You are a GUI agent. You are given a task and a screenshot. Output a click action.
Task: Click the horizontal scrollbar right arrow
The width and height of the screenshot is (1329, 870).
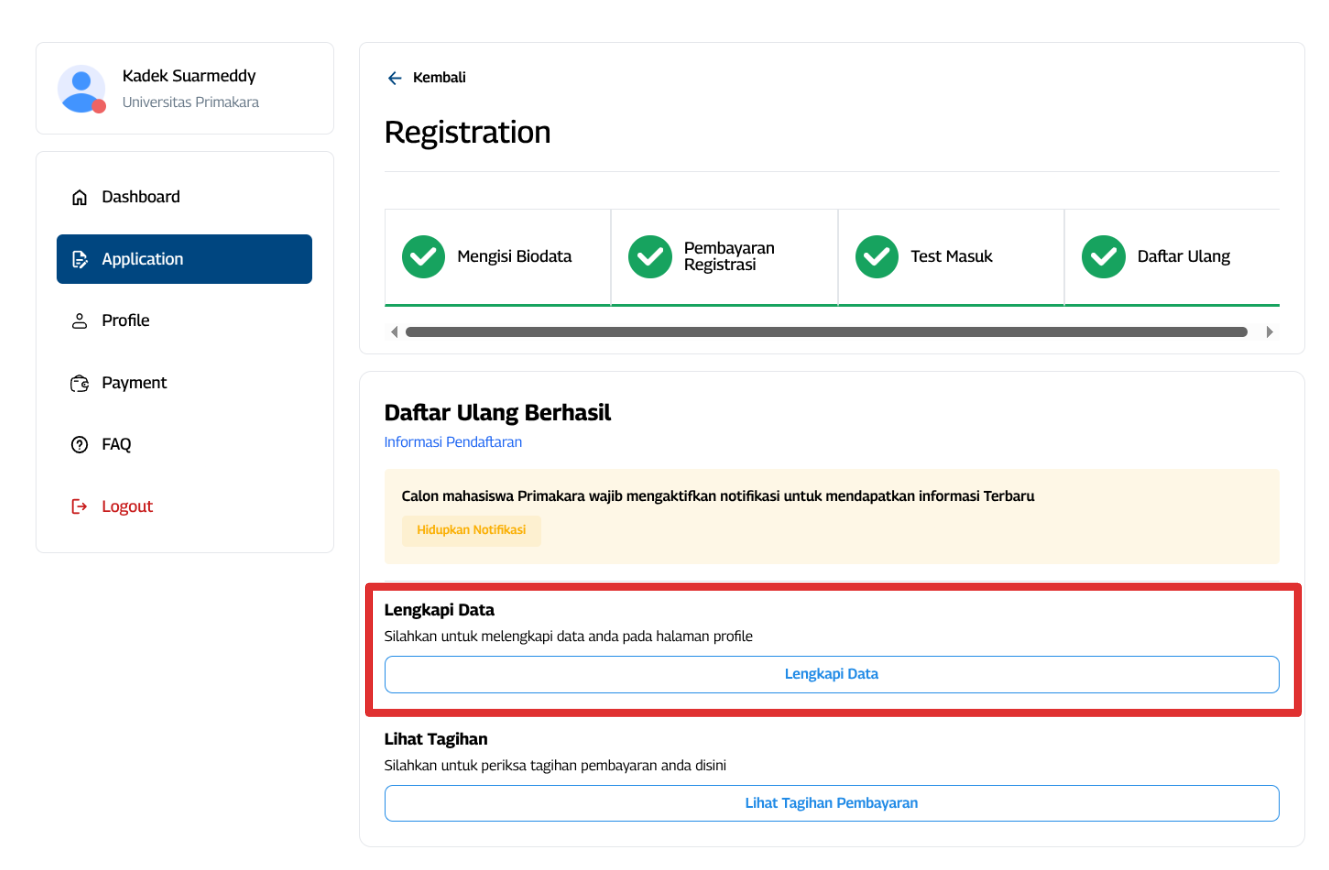click(1270, 332)
